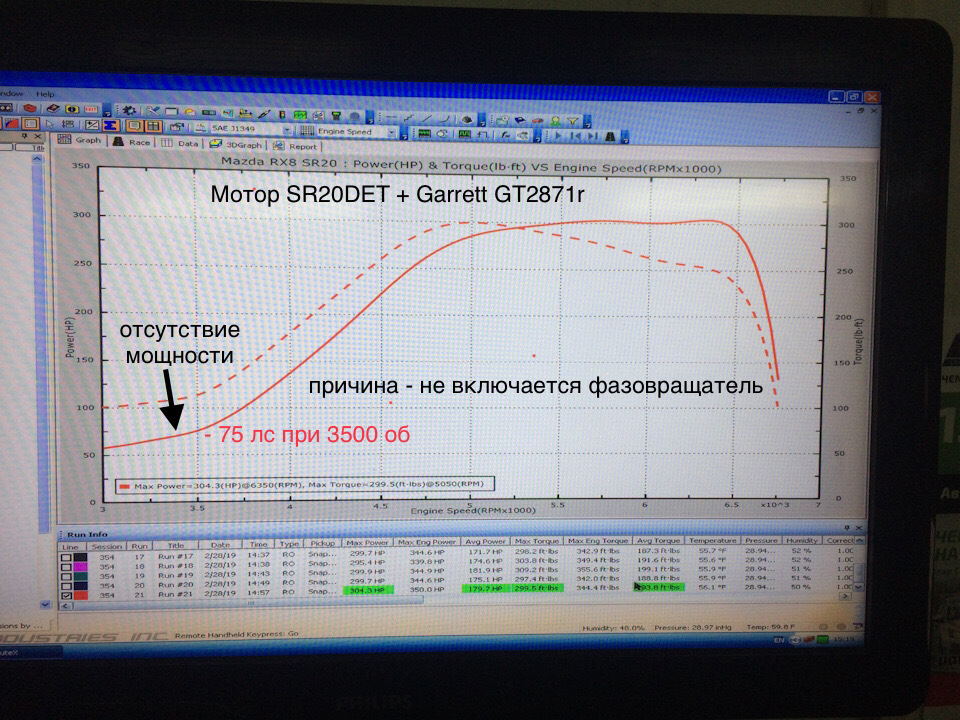Click the orange comment box icon
The image size is (960, 720).
[x=134, y=126]
